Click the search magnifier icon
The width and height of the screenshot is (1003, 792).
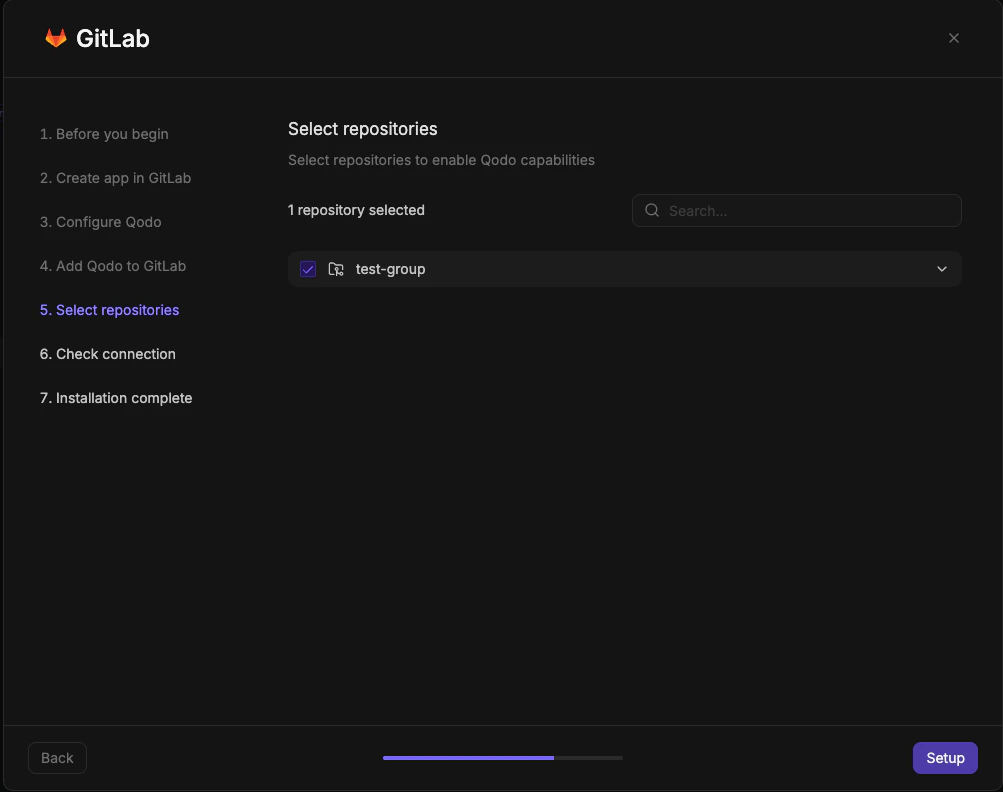pyautogui.click(x=652, y=210)
